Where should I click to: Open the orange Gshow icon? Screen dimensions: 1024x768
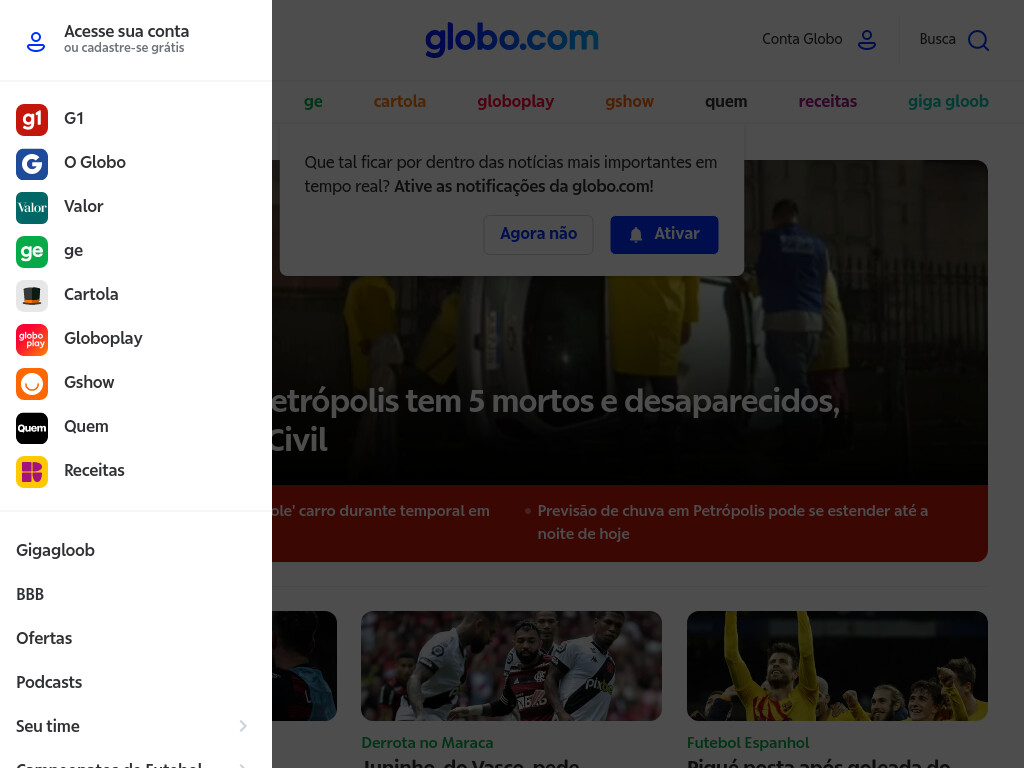click(32, 384)
